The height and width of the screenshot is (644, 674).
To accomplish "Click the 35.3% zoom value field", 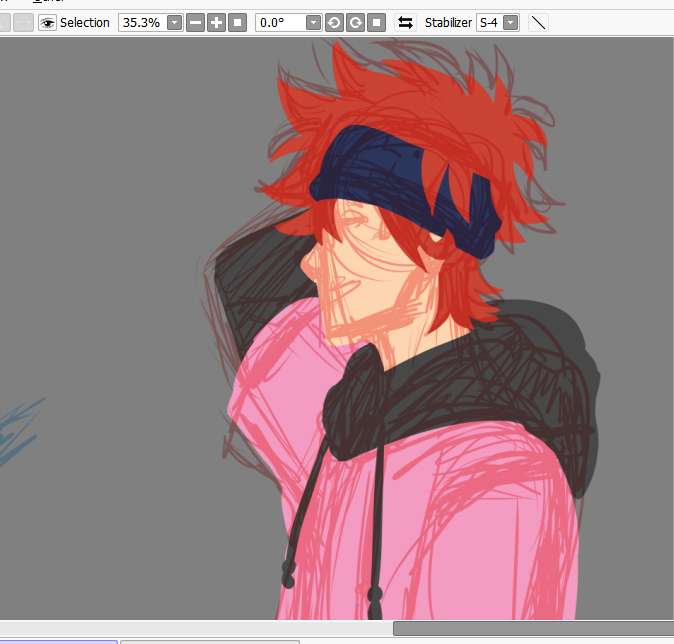I will [x=143, y=23].
